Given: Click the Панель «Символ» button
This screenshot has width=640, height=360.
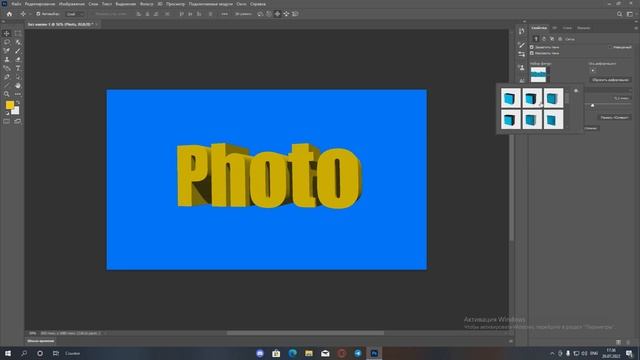Looking at the screenshot, I should pyautogui.click(x=614, y=118).
